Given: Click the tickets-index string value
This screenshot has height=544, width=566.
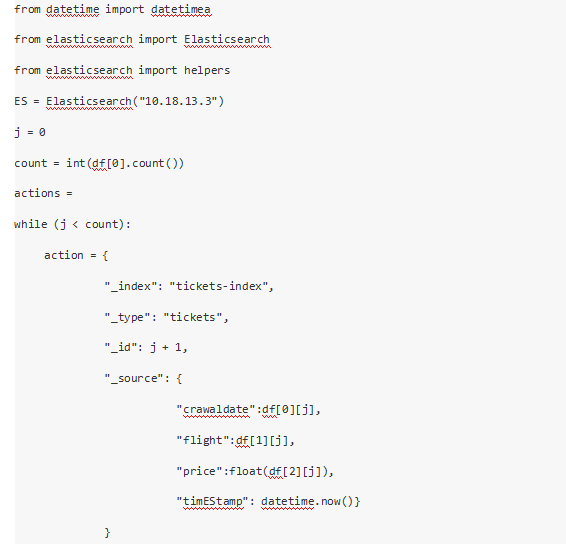Looking at the screenshot, I should [219, 286].
